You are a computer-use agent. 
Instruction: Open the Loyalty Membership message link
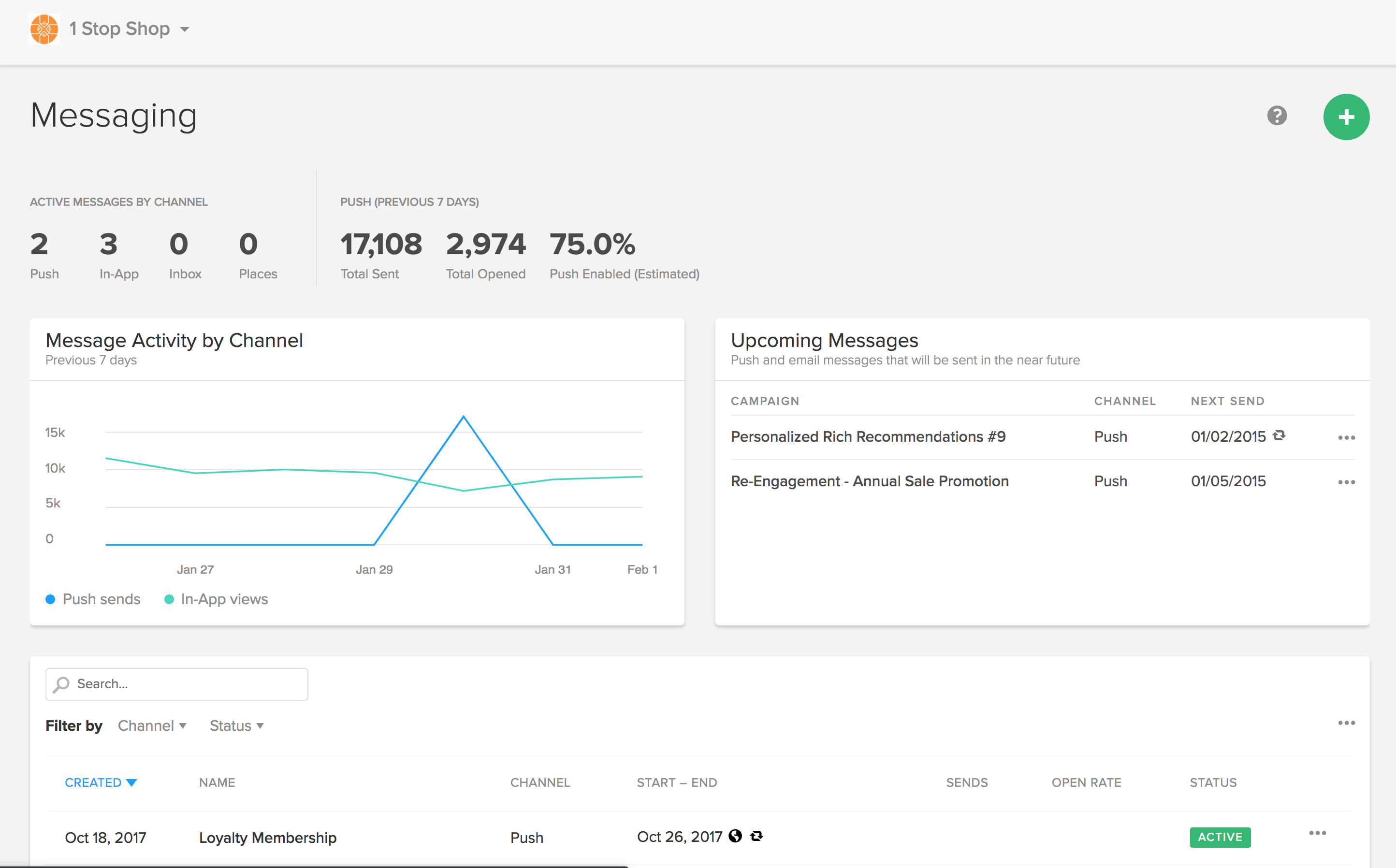click(x=267, y=838)
